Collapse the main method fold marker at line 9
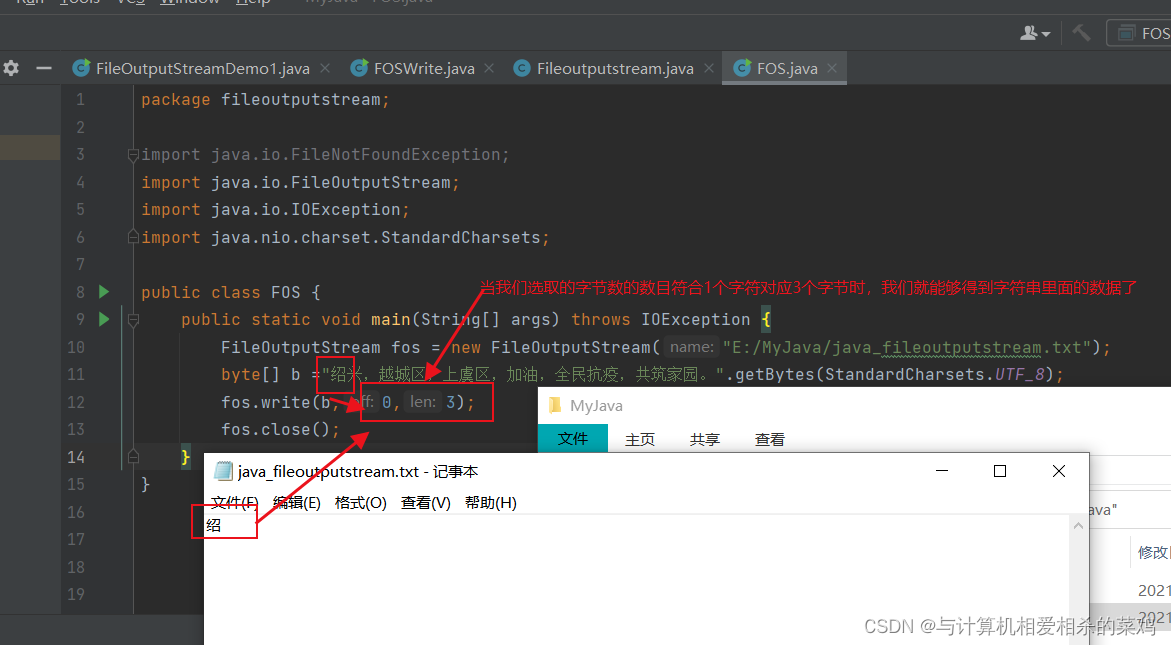 (x=133, y=320)
